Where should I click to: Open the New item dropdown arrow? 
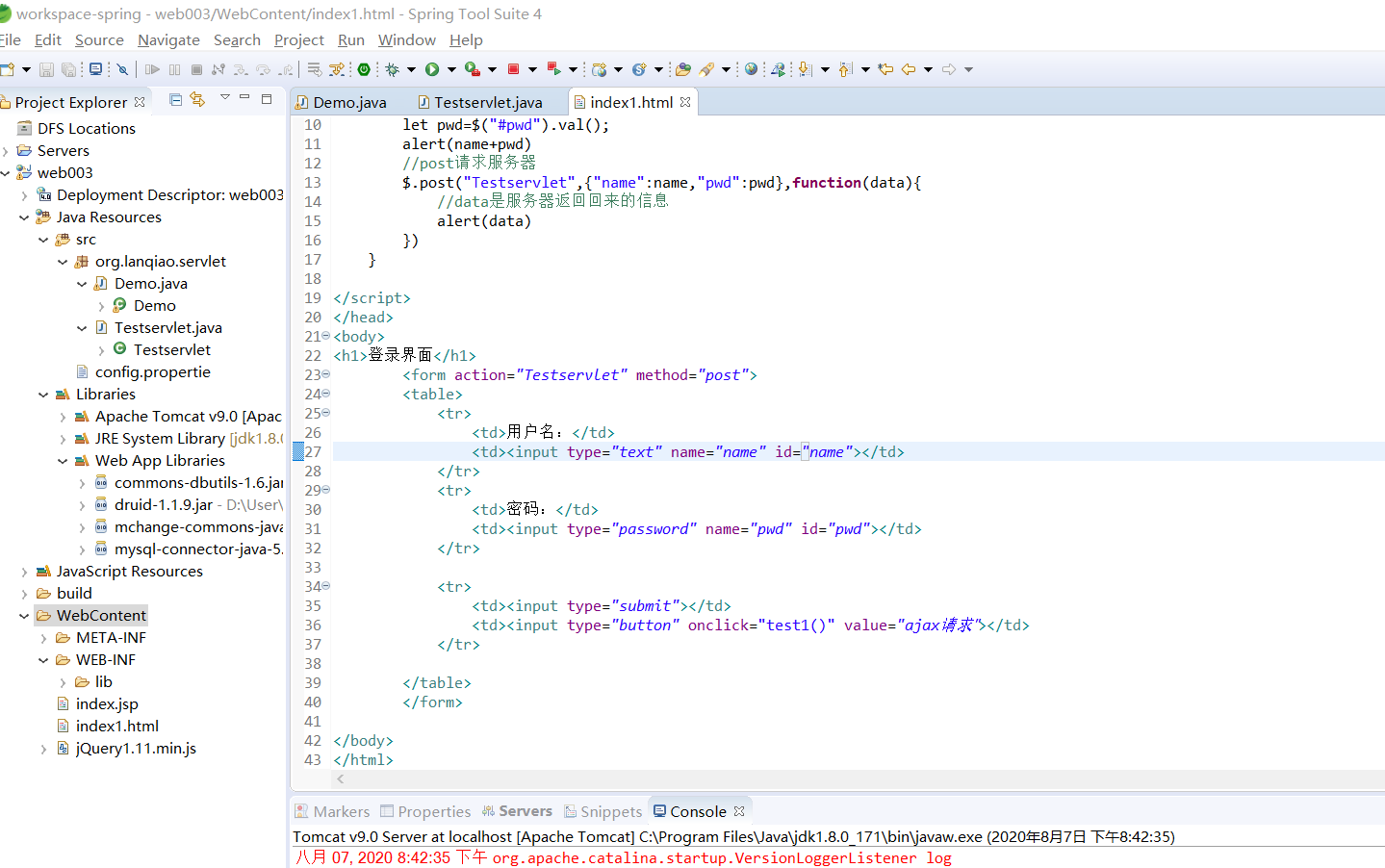click(x=26, y=69)
